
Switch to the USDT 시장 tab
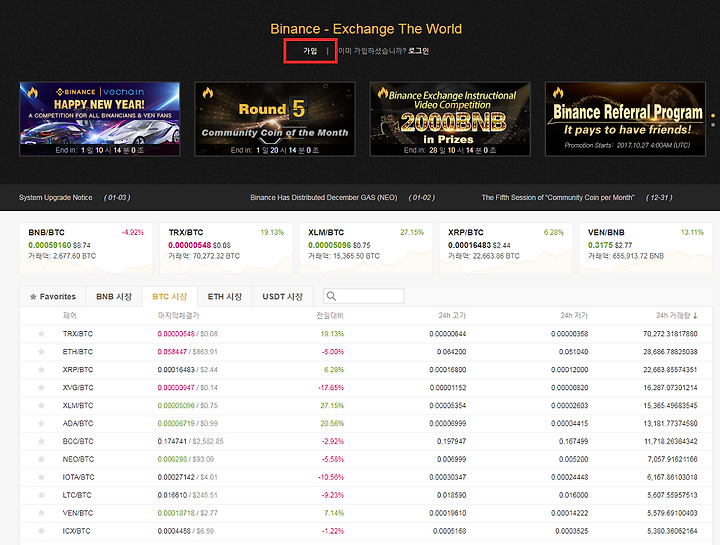click(x=282, y=297)
